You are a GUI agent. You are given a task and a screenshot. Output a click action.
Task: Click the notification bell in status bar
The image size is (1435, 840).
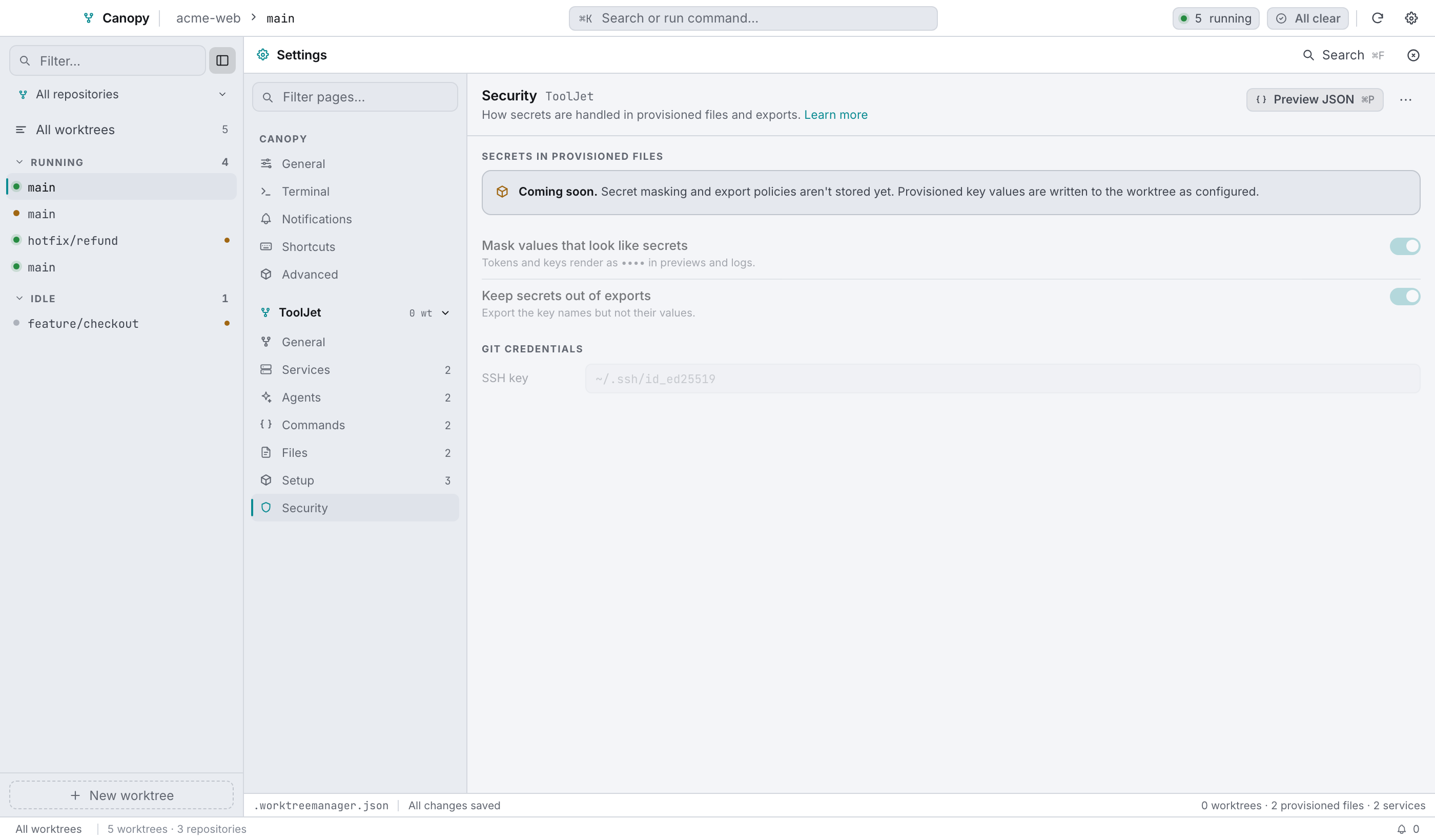pos(1401,829)
